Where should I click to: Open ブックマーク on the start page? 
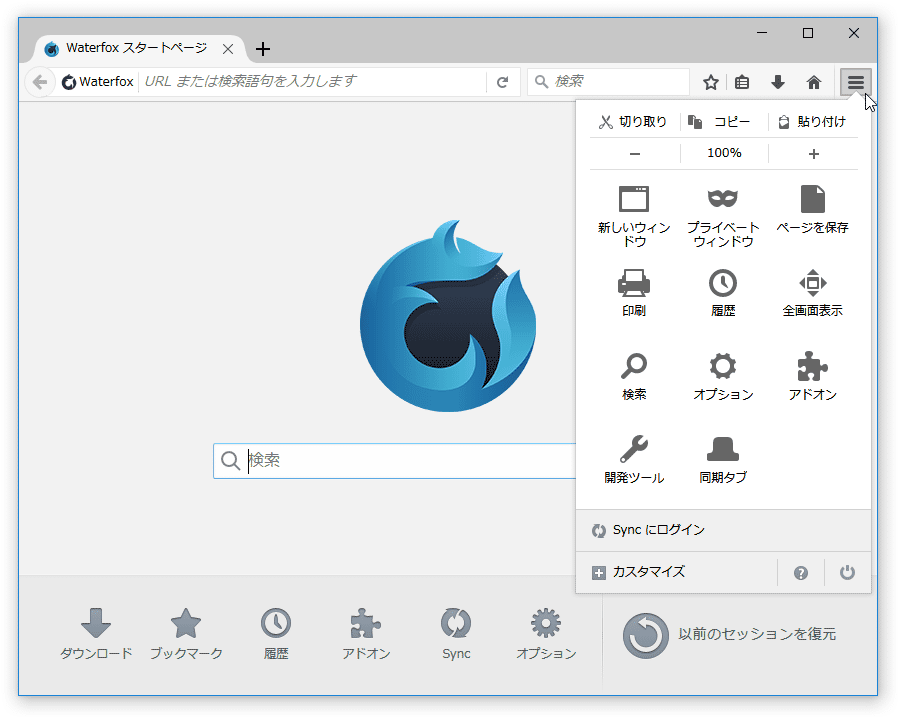click(186, 635)
